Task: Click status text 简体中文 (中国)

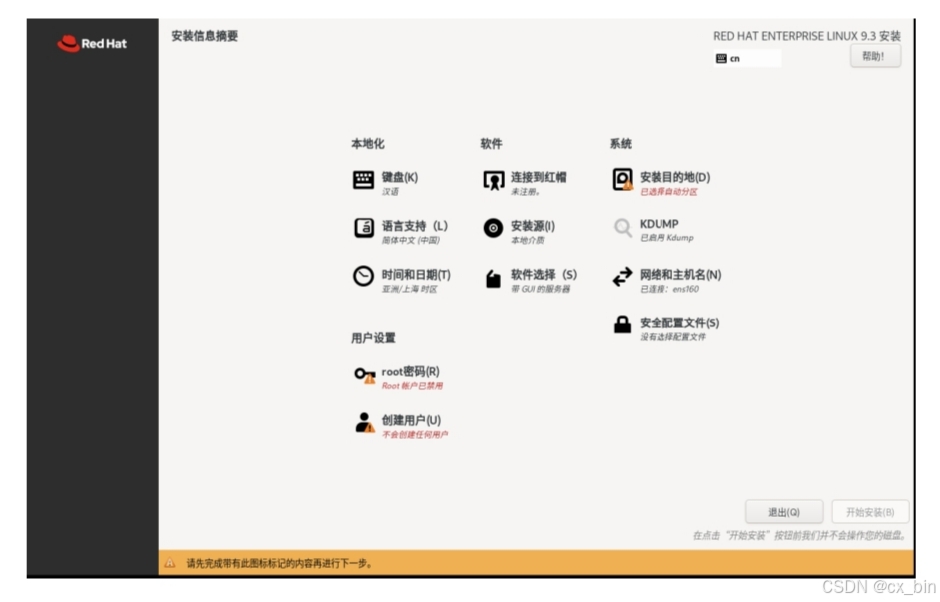Action: pyautogui.click(x=411, y=240)
